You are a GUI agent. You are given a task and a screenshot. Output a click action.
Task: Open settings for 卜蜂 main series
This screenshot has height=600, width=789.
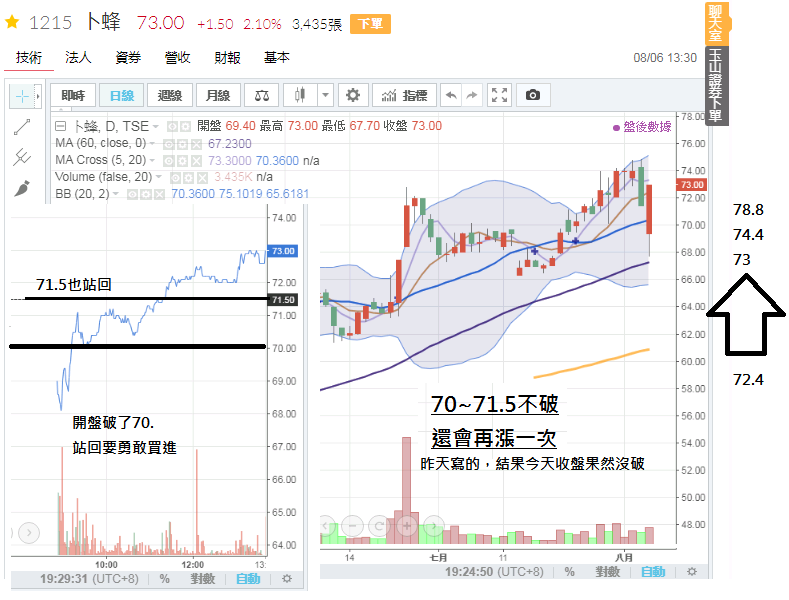pyautogui.click(x=185, y=126)
